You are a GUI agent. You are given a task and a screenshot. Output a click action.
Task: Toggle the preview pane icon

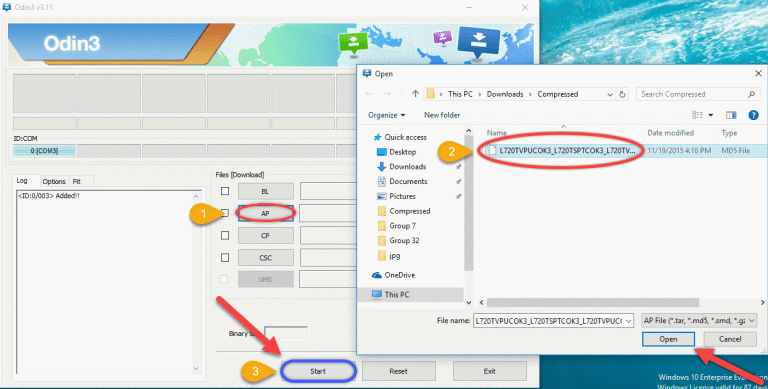(731, 115)
